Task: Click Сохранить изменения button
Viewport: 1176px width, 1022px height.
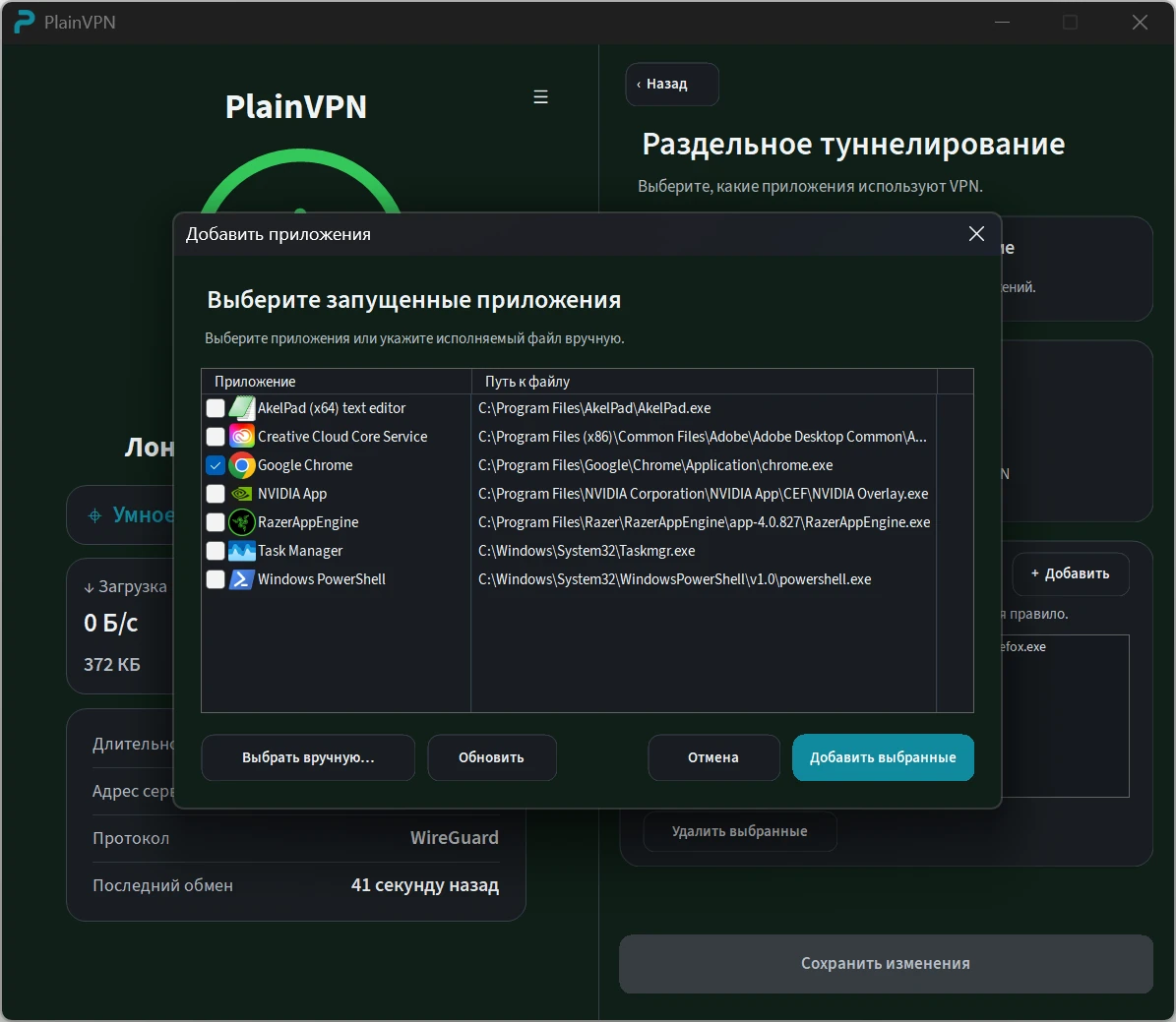Action: click(x=886, y=964)
